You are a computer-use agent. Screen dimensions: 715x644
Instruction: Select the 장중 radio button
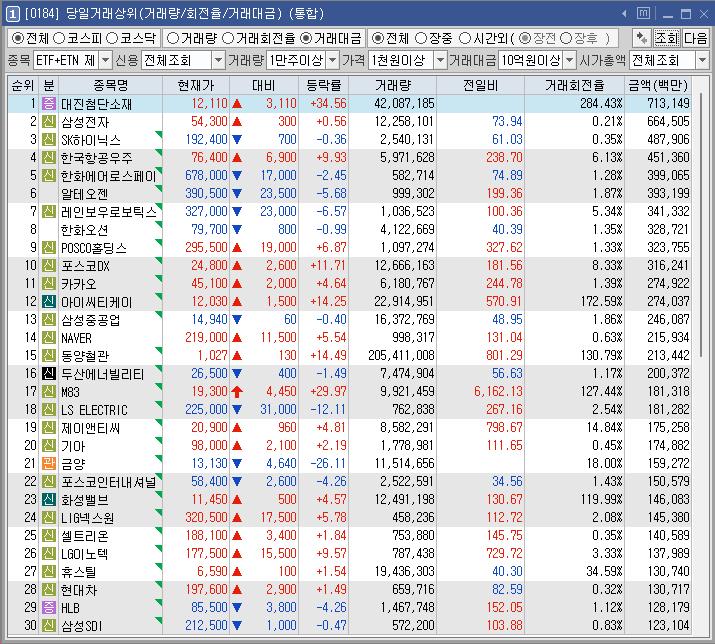tap(421, 38)
